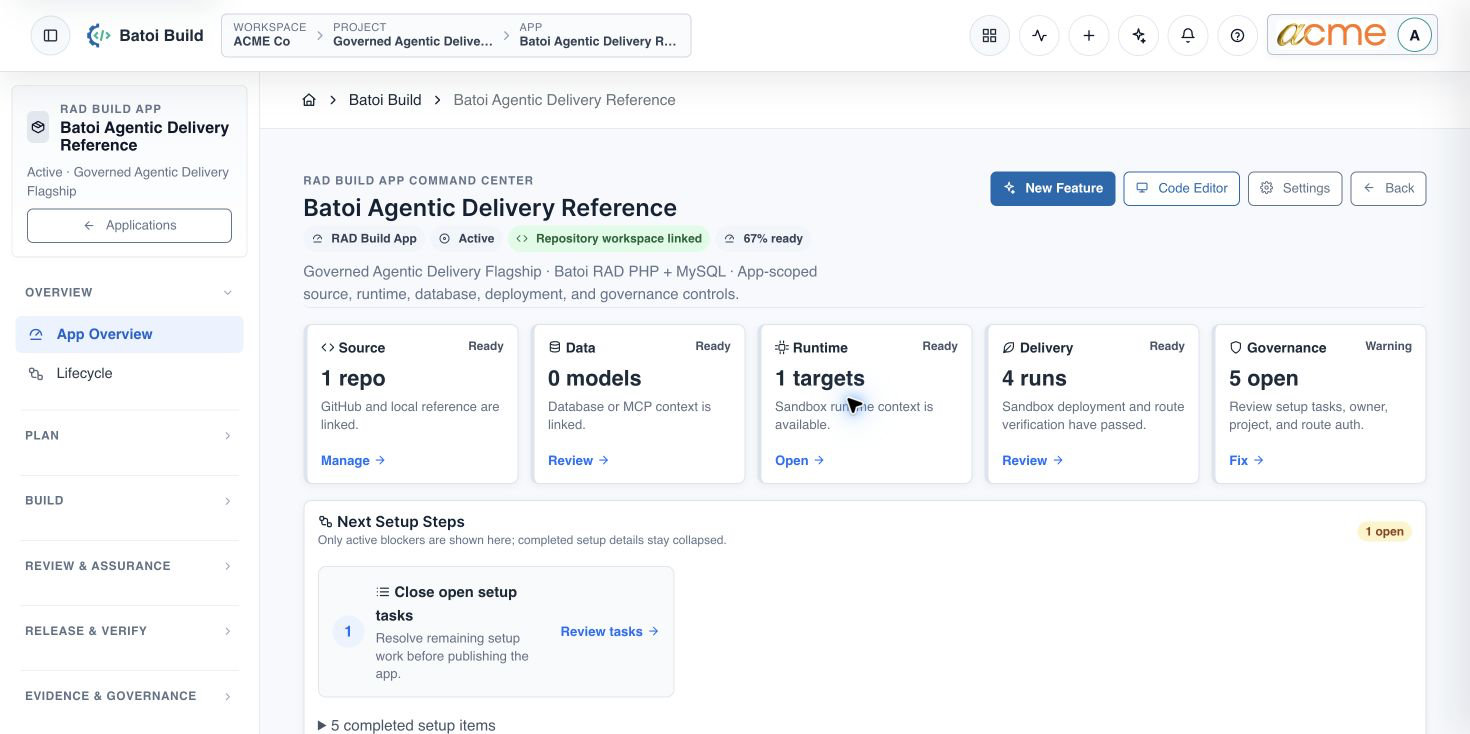Click the Source card code icon
Viewport: 1470px width, 734px height.
click(x=327, y=348)
